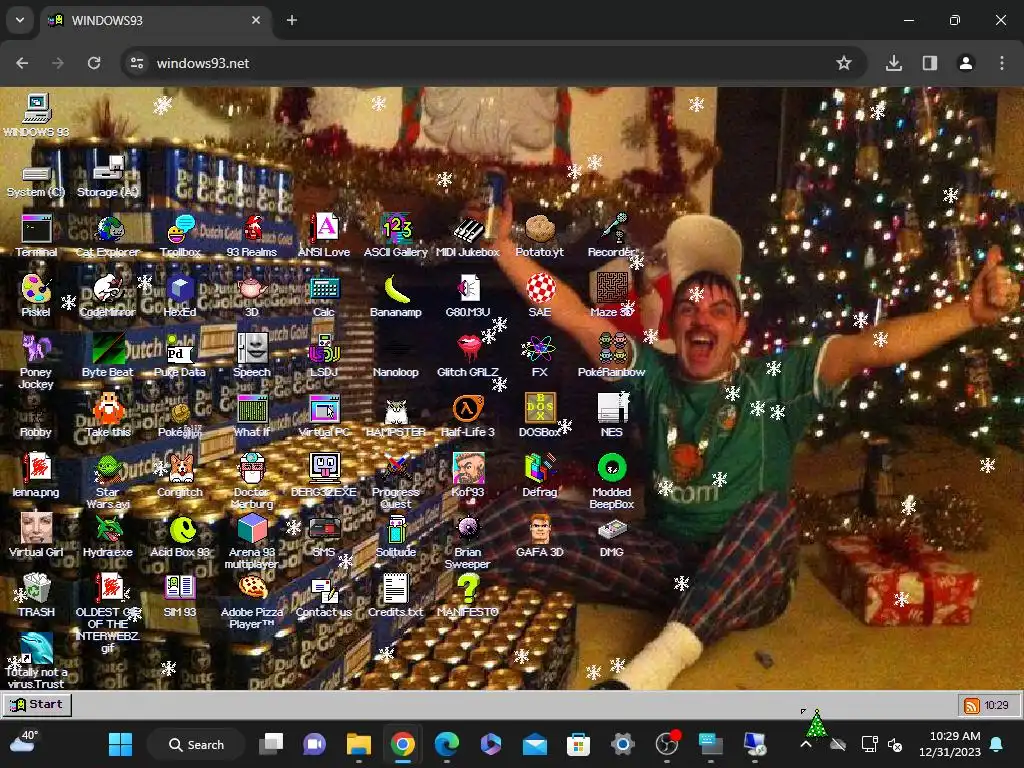The image size is (1024, 768).
Task: Open Trollbox chat icon
Action: (180, 236)
